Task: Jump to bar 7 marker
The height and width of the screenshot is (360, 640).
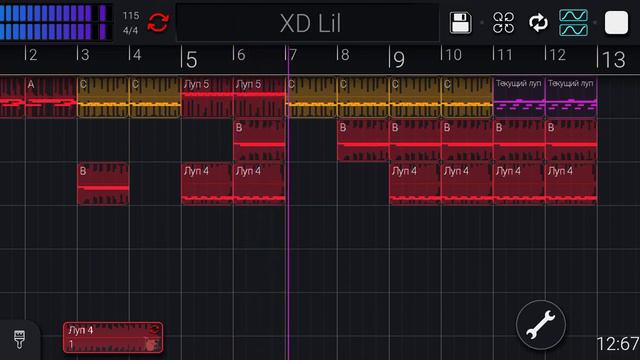Action: (x=291, y=55)
